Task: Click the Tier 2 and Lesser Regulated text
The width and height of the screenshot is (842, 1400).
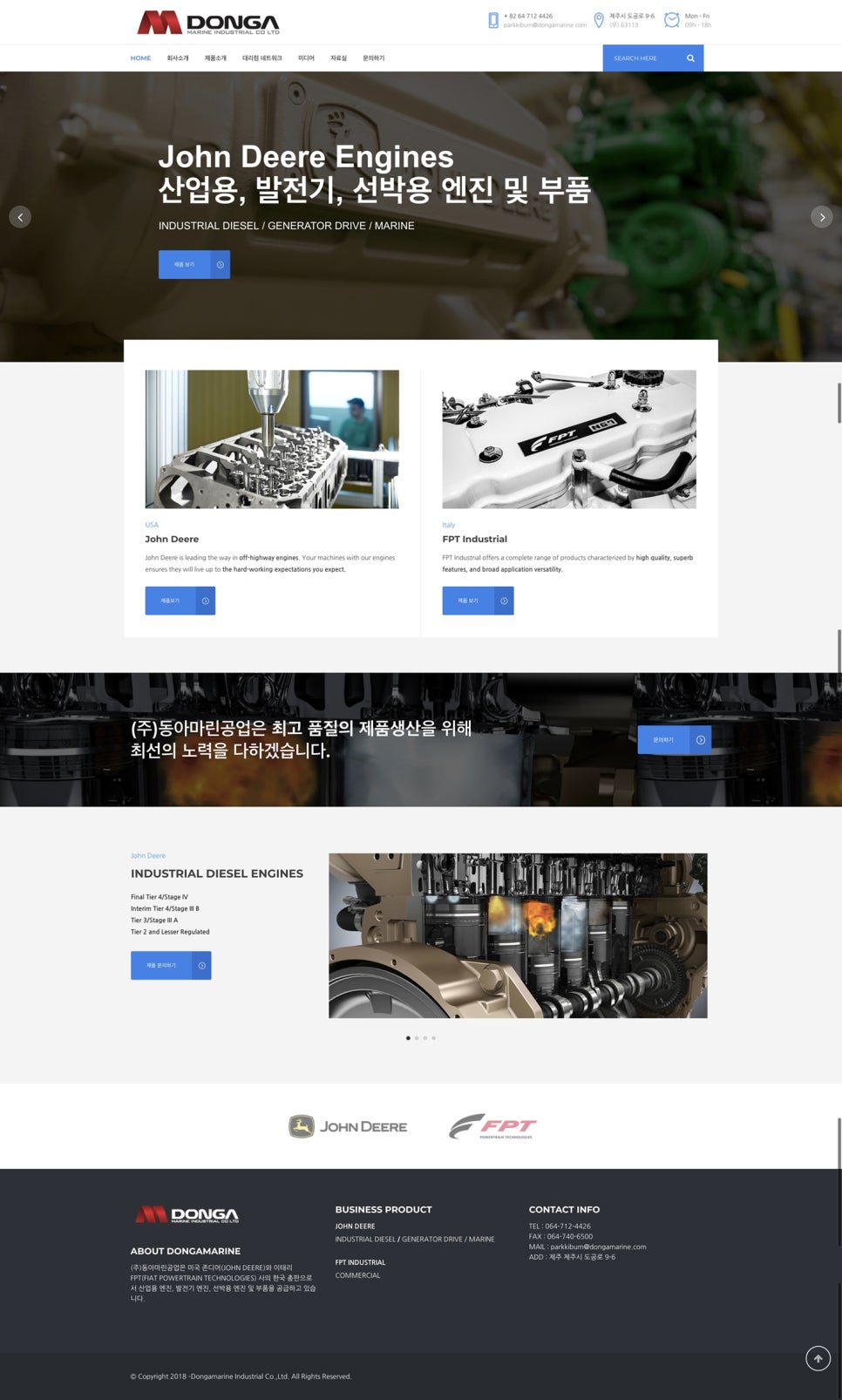Action: coord(170,932)
